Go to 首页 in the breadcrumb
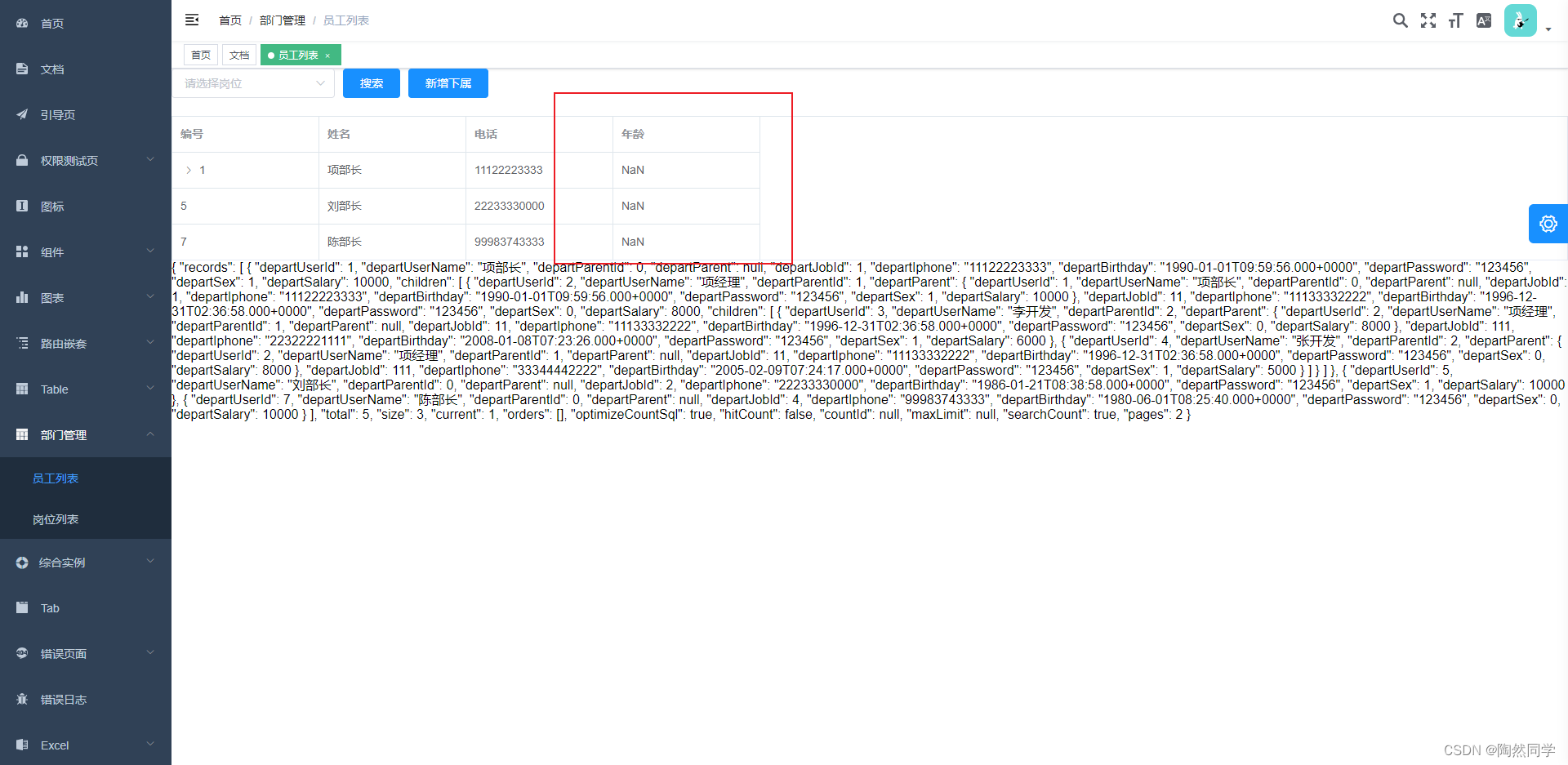This screenshot has height=765, width=1568. point(230,20)
